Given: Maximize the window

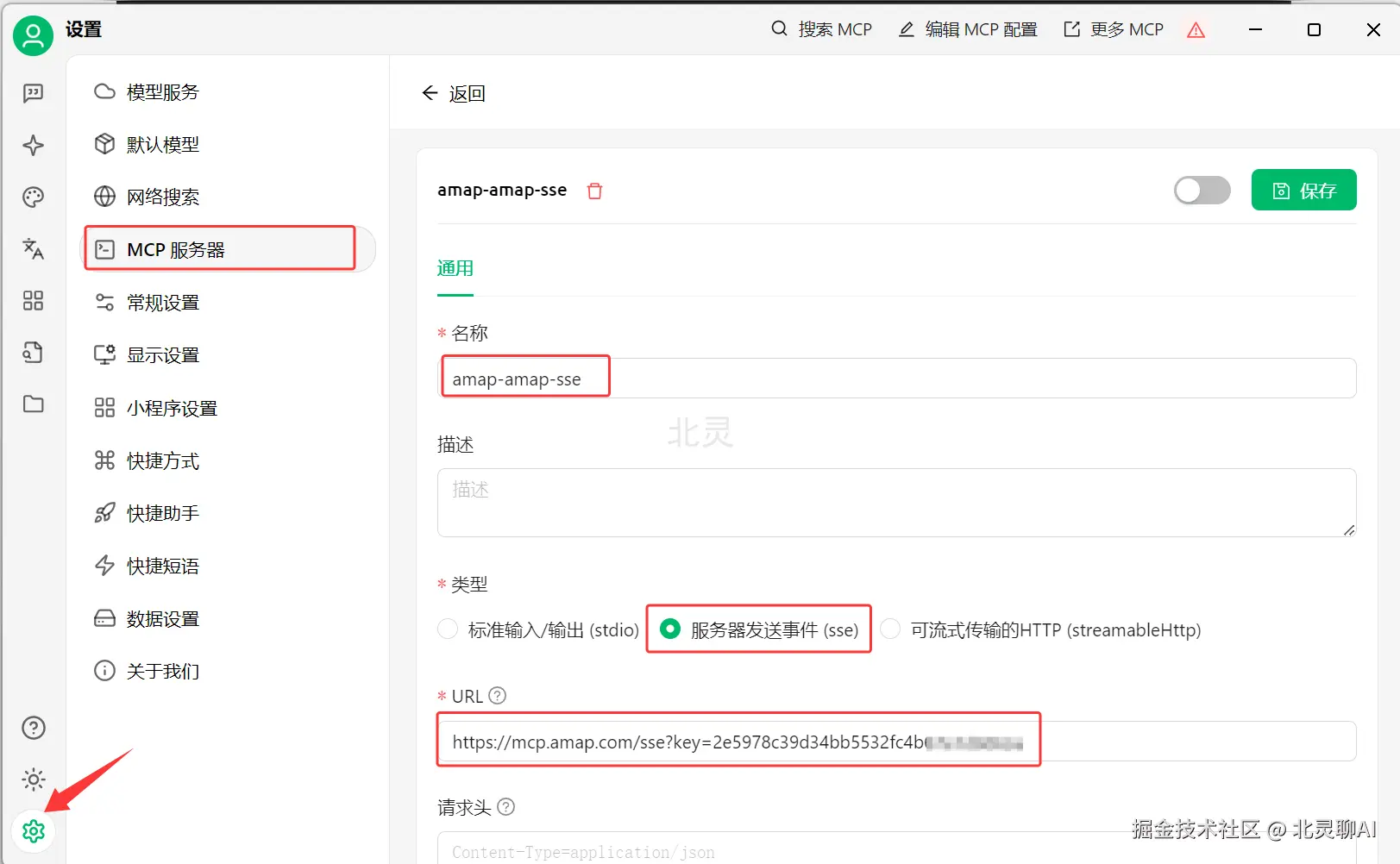Looking at the screenshot, I should click(x=1314, y=29).
